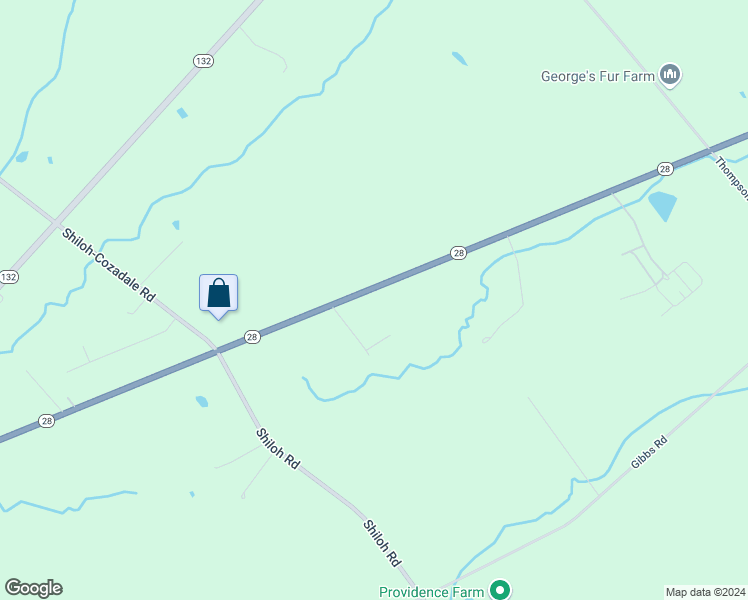The width and height of the screenshot is (748, 600).
Task: Click the large blue pond near Route 28
Action: click(663, 206)
